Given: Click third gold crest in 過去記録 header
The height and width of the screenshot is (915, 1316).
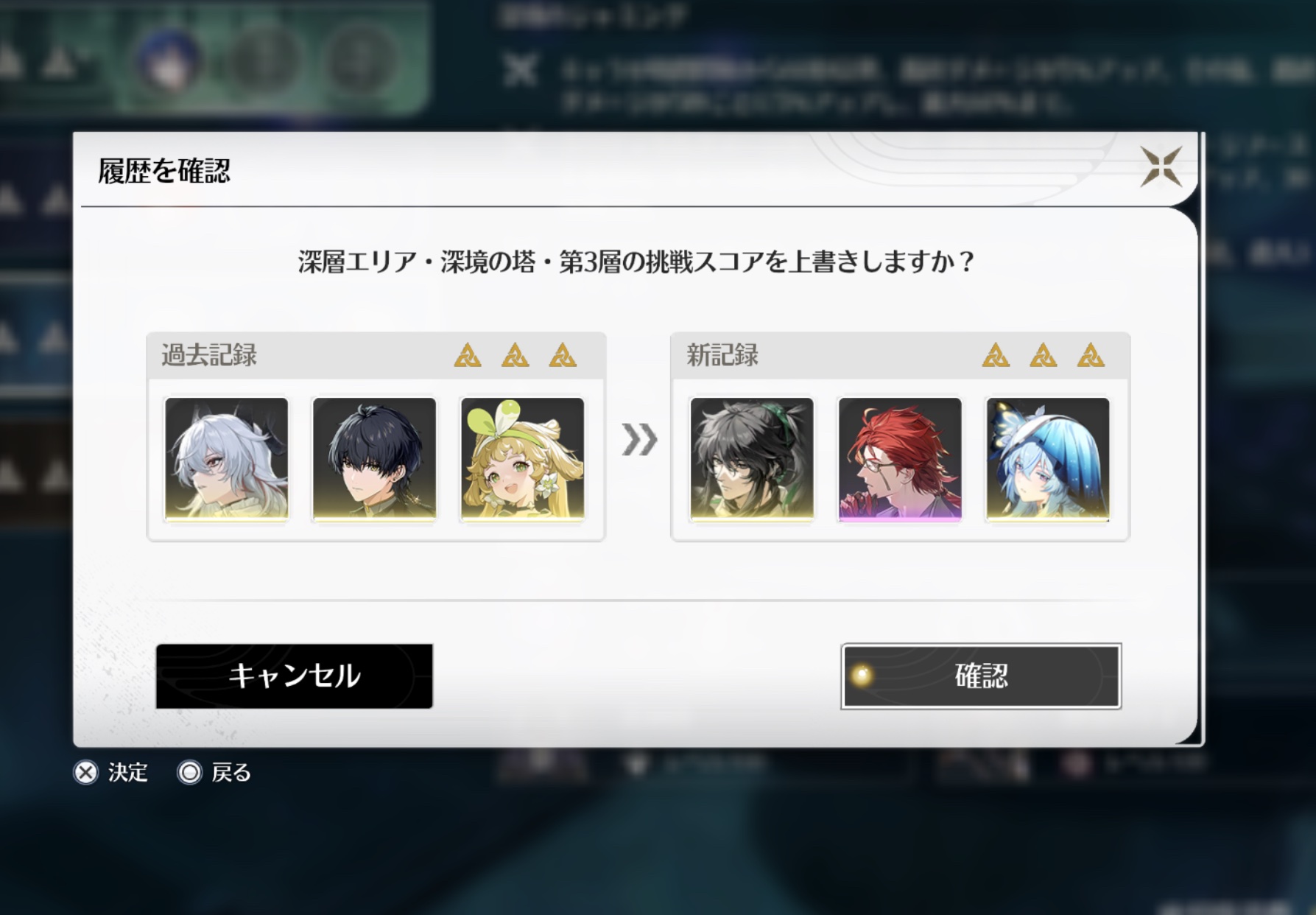Looking at the screenshot, I should click(563, 355).
